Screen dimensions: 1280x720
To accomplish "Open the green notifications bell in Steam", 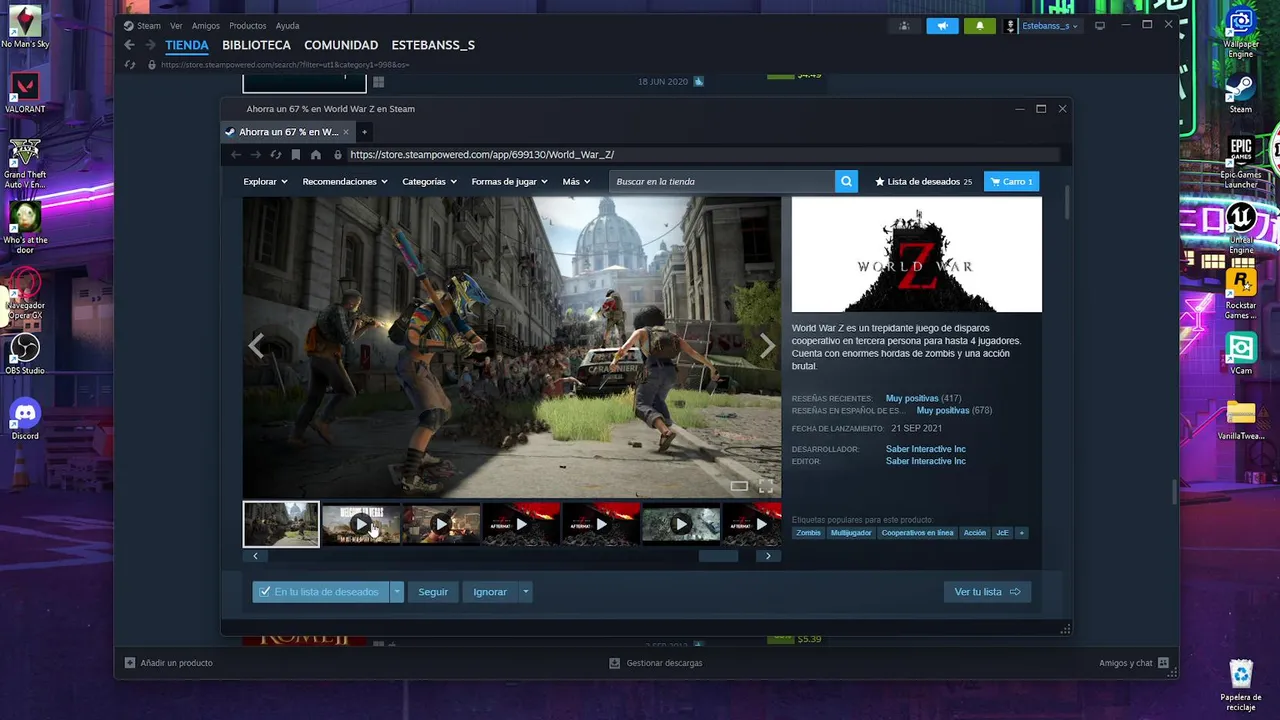I will [980, 26].
